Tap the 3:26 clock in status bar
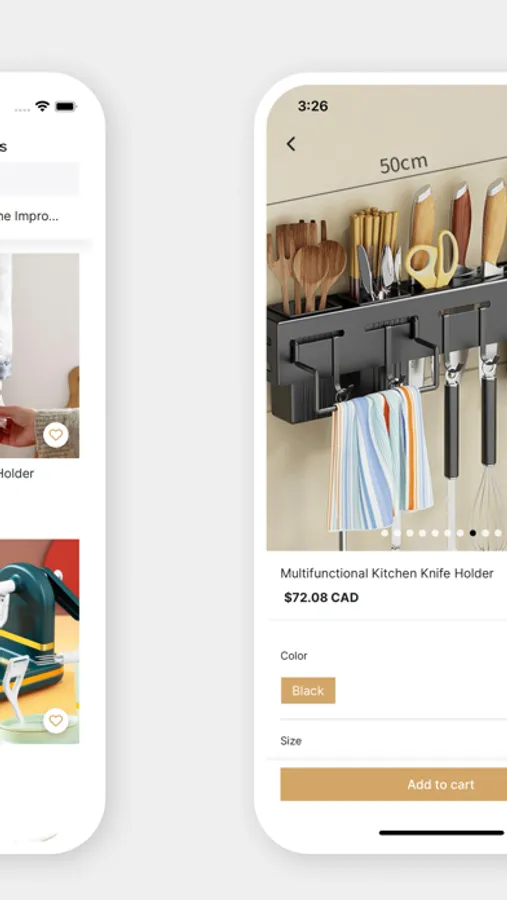The width and height of the screenshot is (507, 900). coord(313,106)
